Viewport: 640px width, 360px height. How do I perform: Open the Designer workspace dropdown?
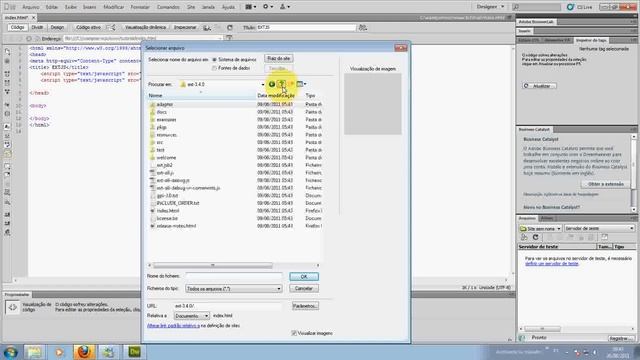click(490, 7)
